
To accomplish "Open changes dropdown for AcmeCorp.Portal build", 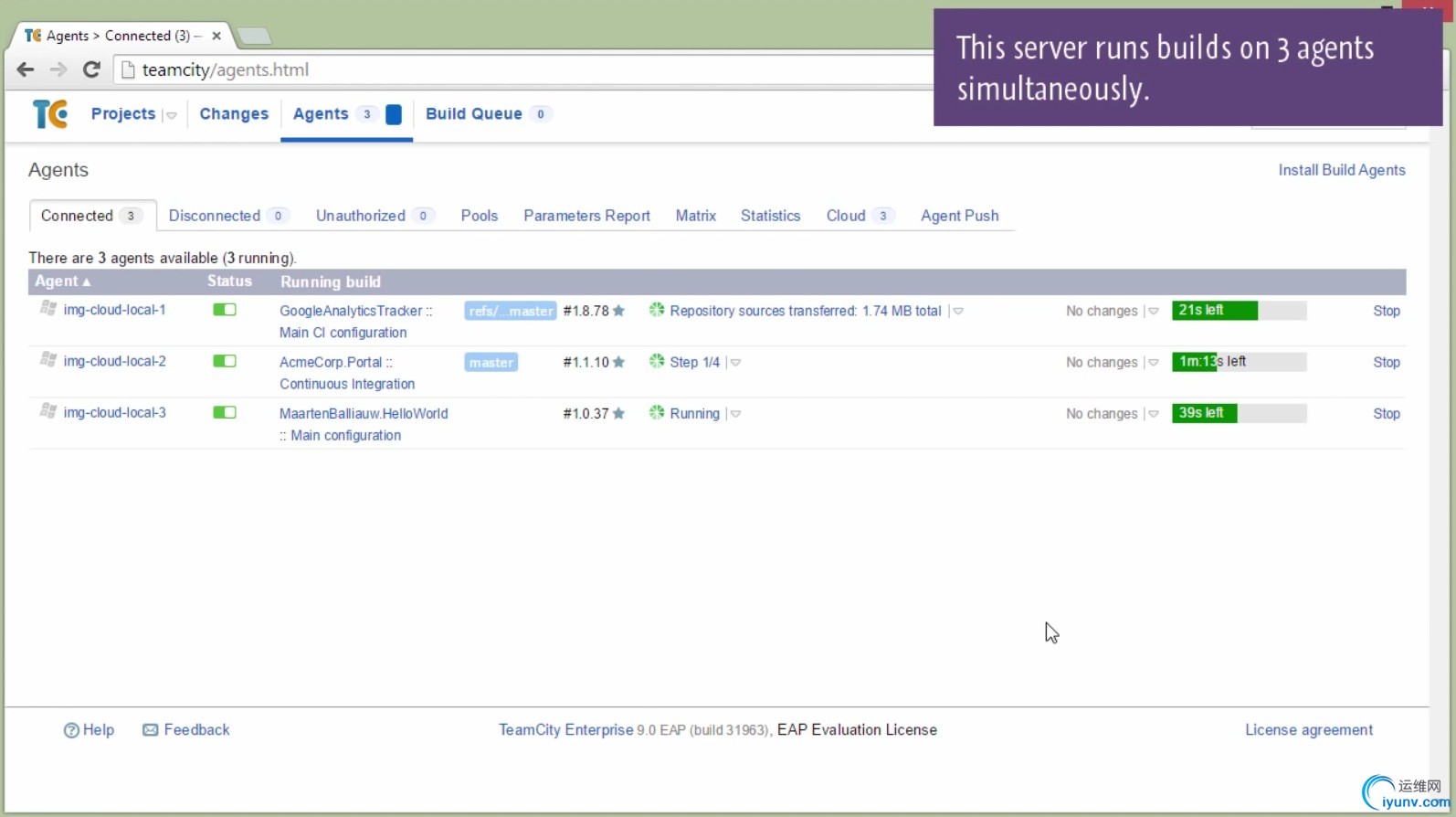I will (x=1153, y=363).
